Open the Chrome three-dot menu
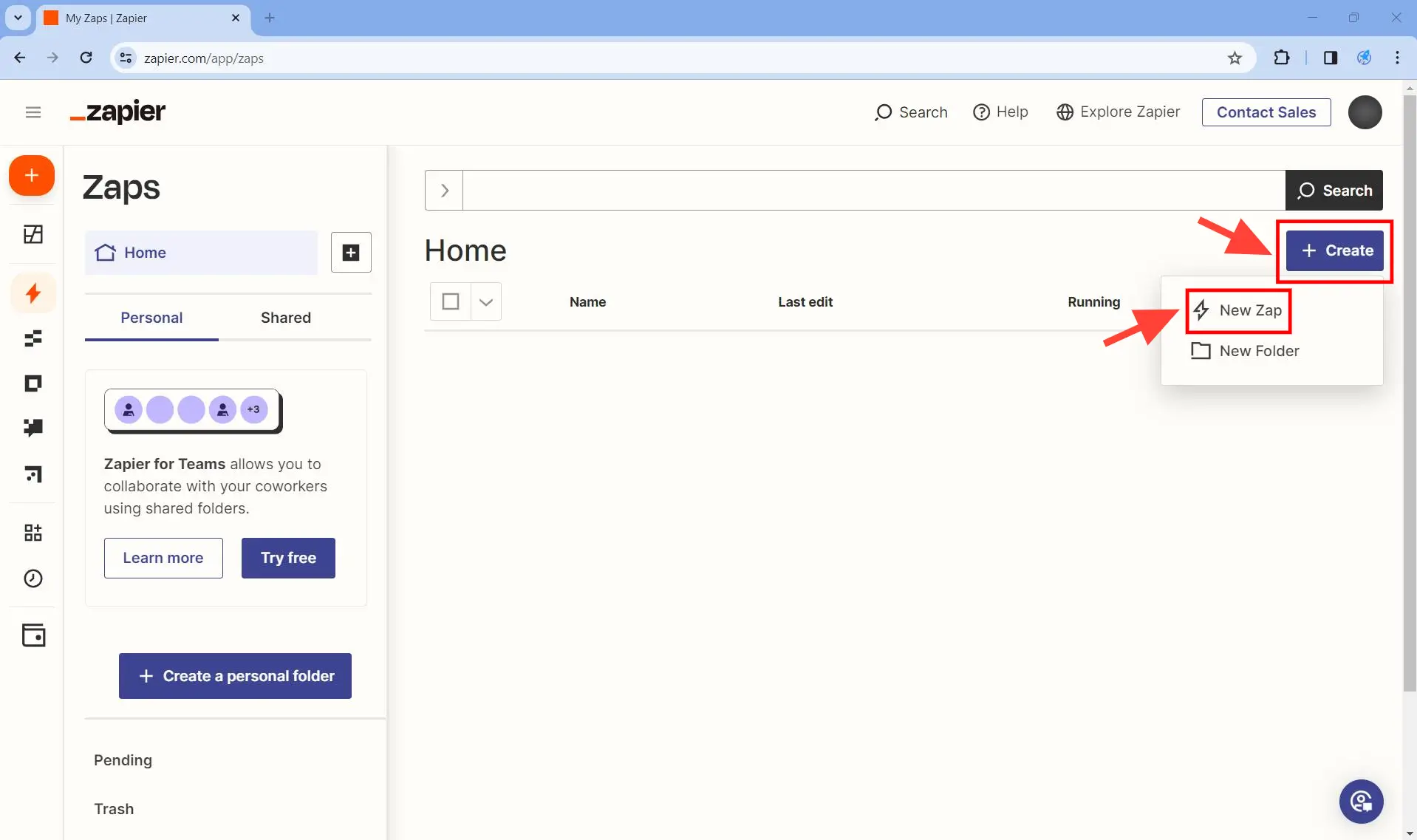Image resolution: width=1417 pixels, height=840 pixels. 1397,58
